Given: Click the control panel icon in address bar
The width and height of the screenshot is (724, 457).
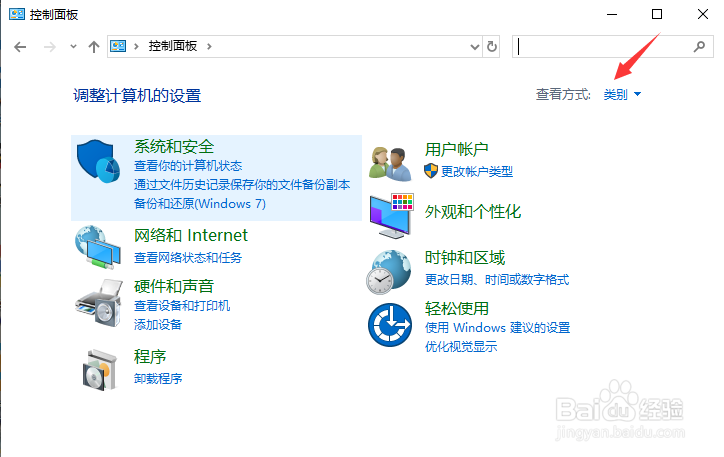Looking at the screenshot, I should coord(118,46).
